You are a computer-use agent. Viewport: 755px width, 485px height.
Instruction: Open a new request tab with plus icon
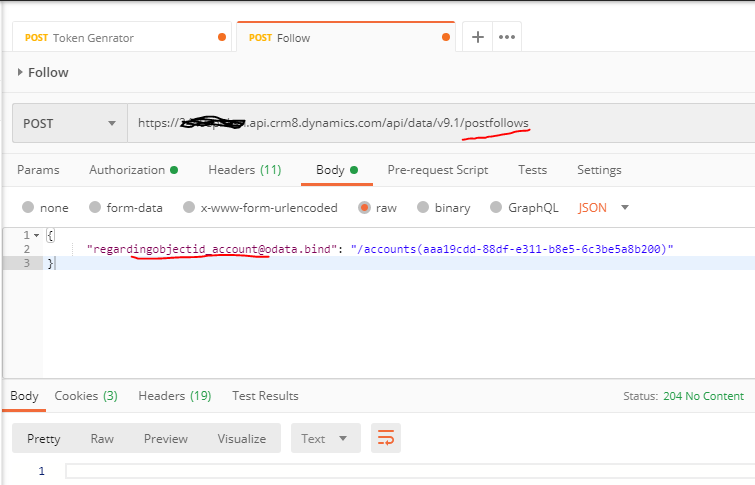pyautogui.click(x=477, y=37)
